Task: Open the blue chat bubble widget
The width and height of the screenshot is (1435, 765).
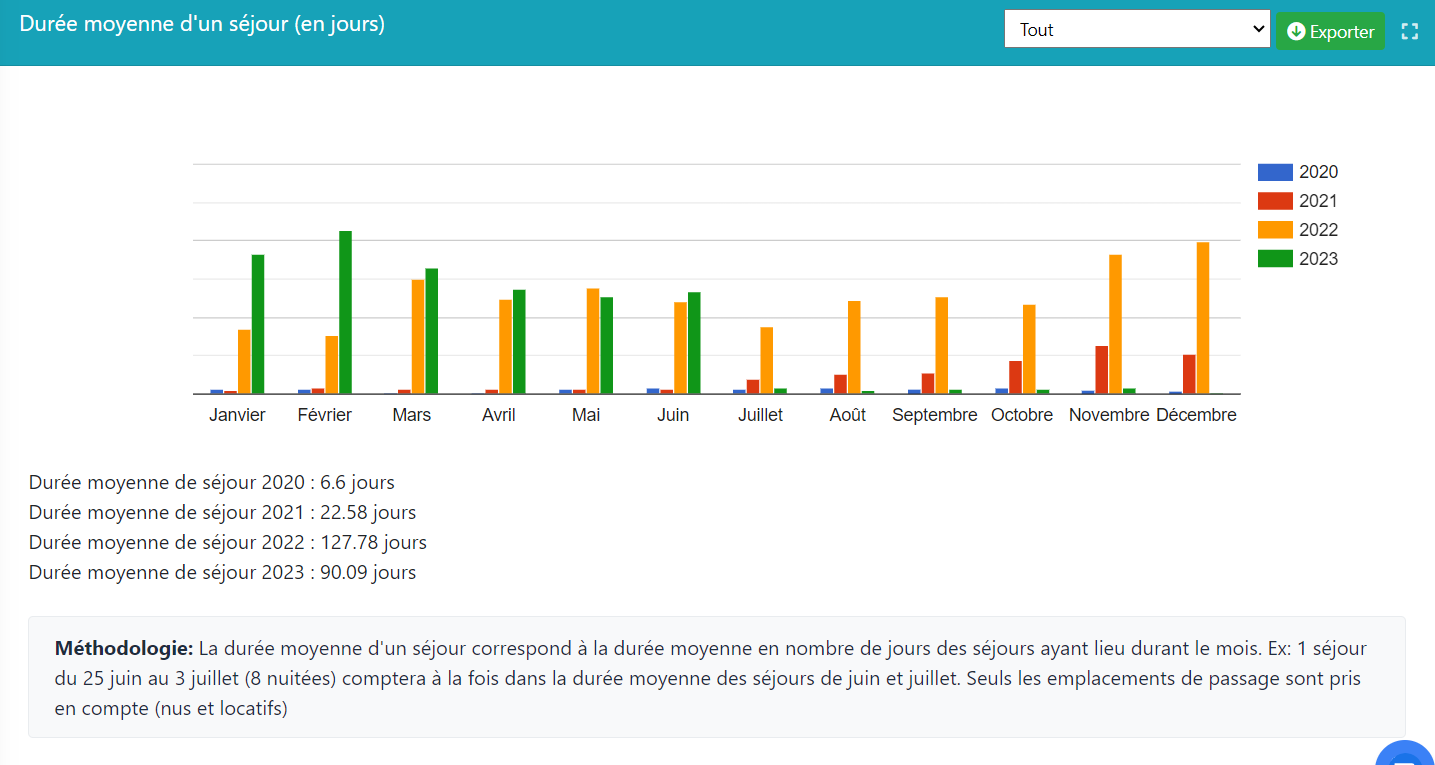Action: (x=1408, y=755)
